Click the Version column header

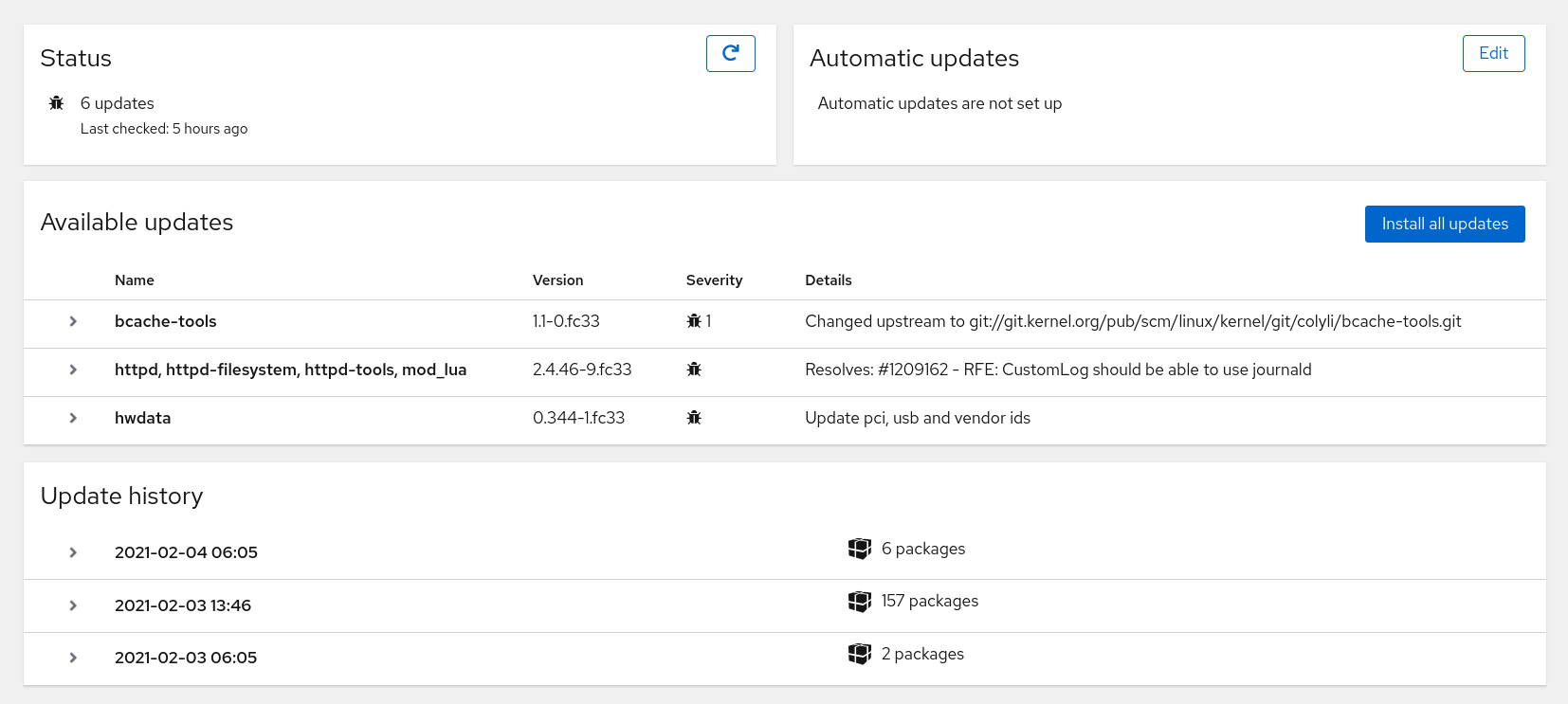pyautogui.click(x=557, y=280)
